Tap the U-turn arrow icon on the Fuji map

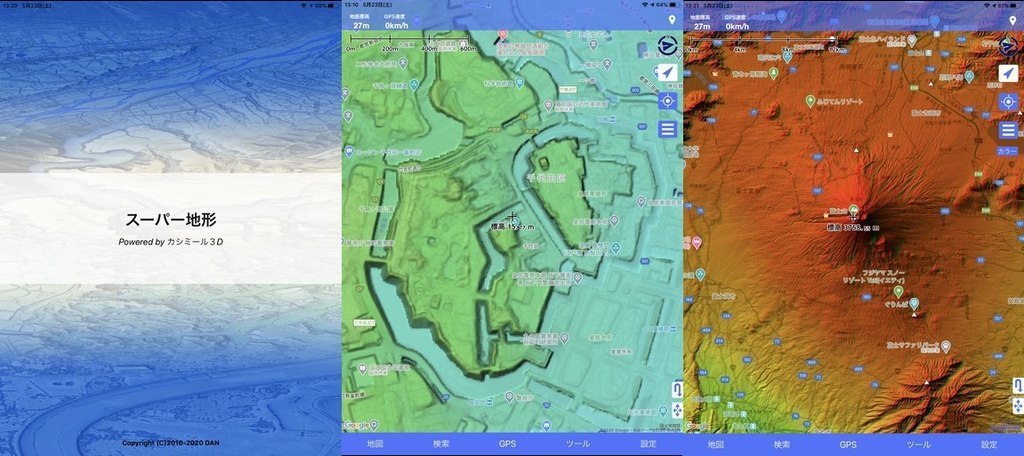(1017, 385)
